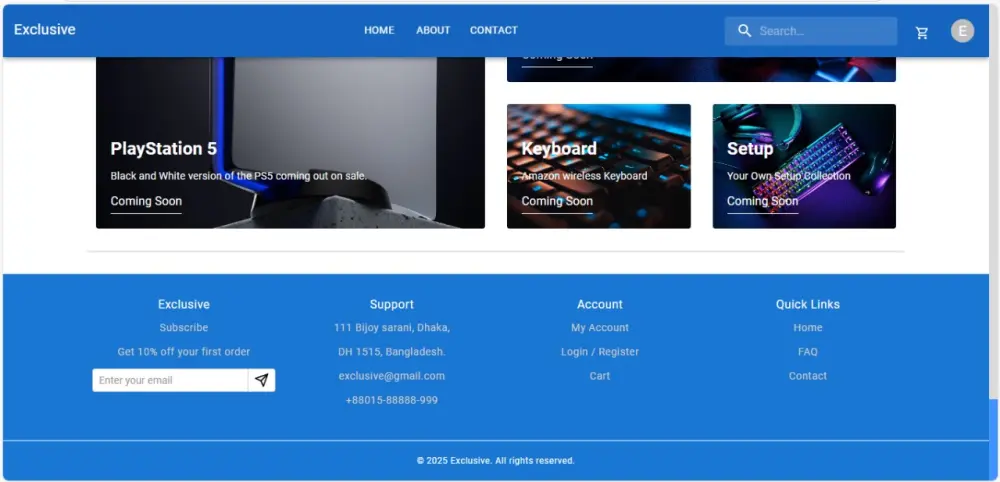Click the PS5 Black and White description text
1000x482 pixels.
click(x=239, y=176)
